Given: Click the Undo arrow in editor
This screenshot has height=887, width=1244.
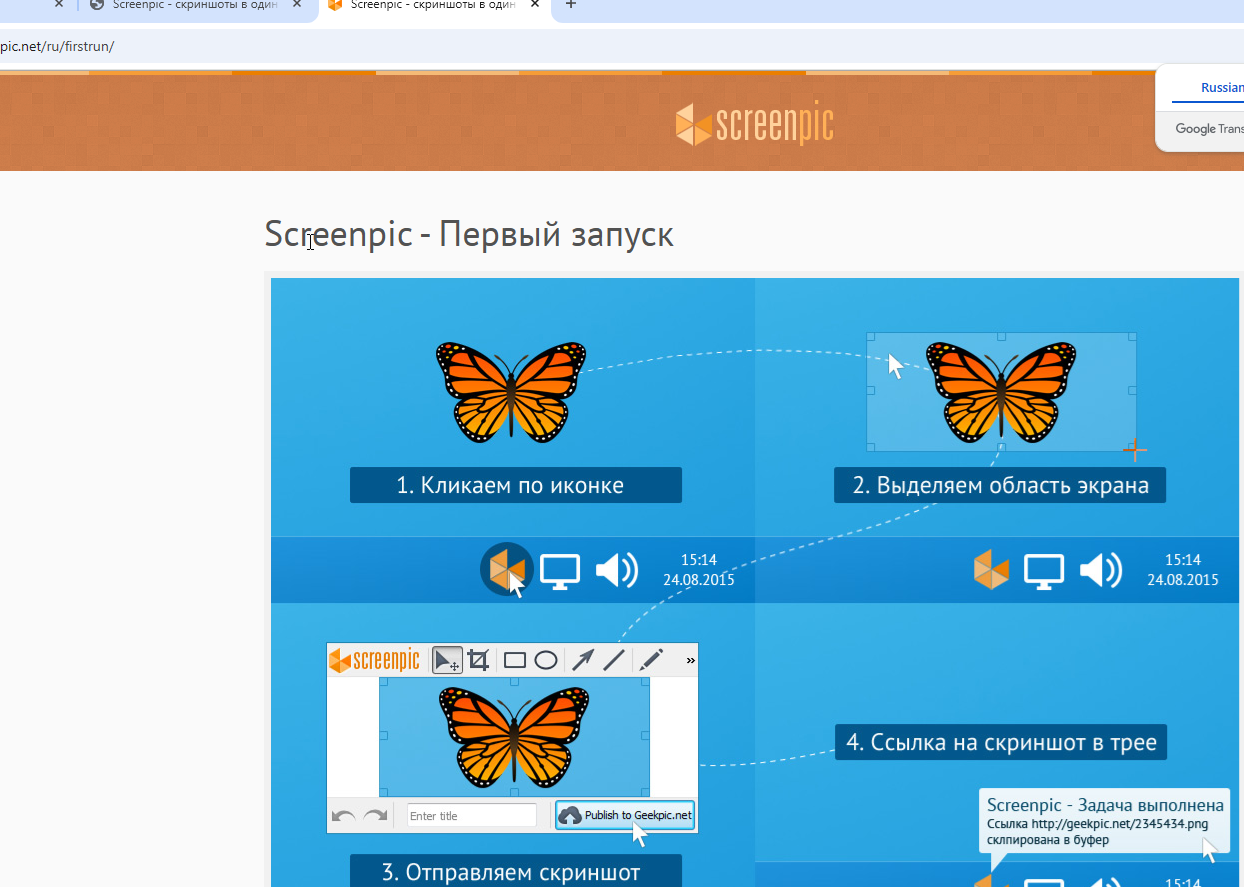Looking at the screenshot, I should (344, 816).
